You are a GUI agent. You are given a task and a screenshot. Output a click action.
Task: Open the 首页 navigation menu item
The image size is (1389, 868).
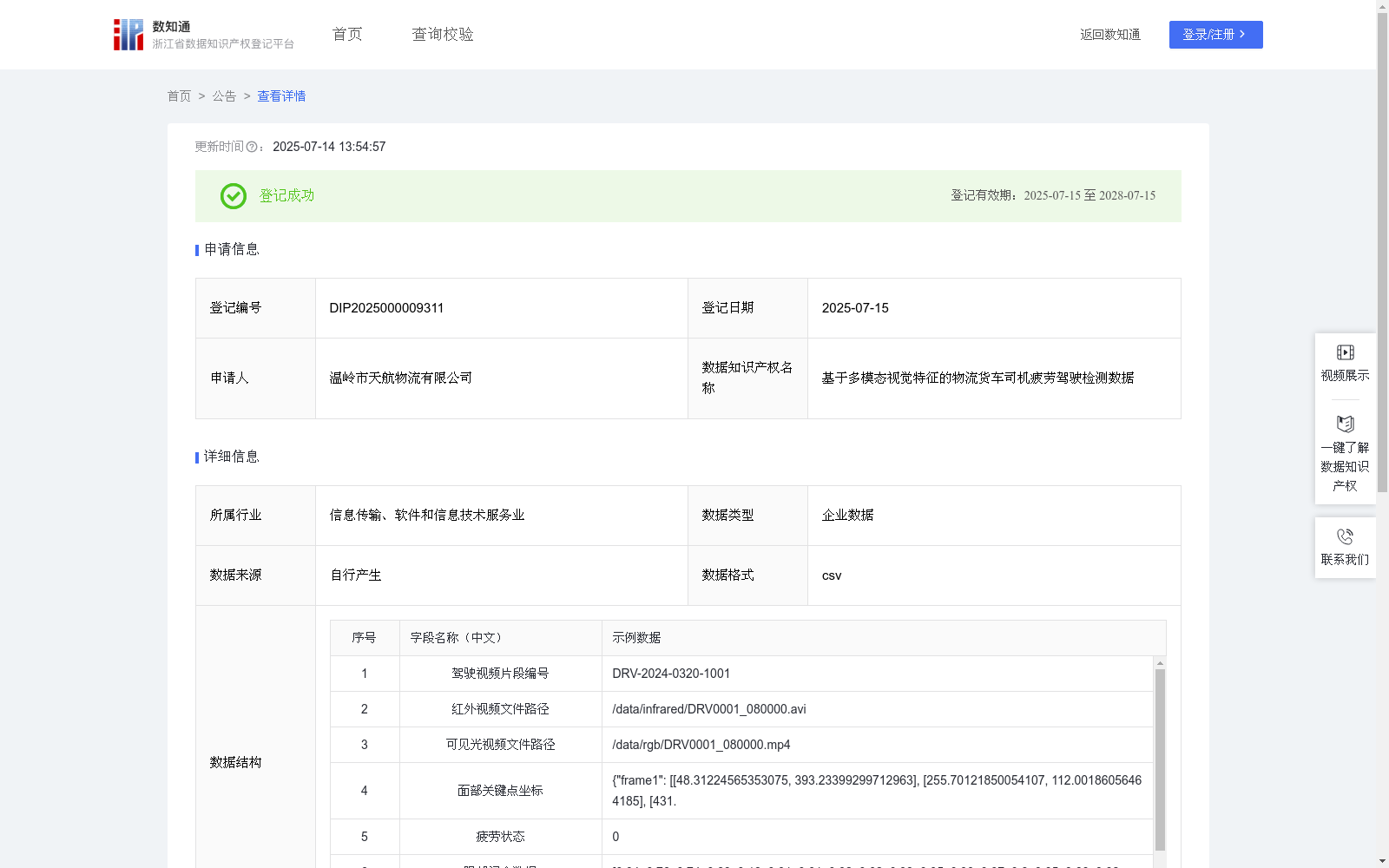tap(347, 35)
